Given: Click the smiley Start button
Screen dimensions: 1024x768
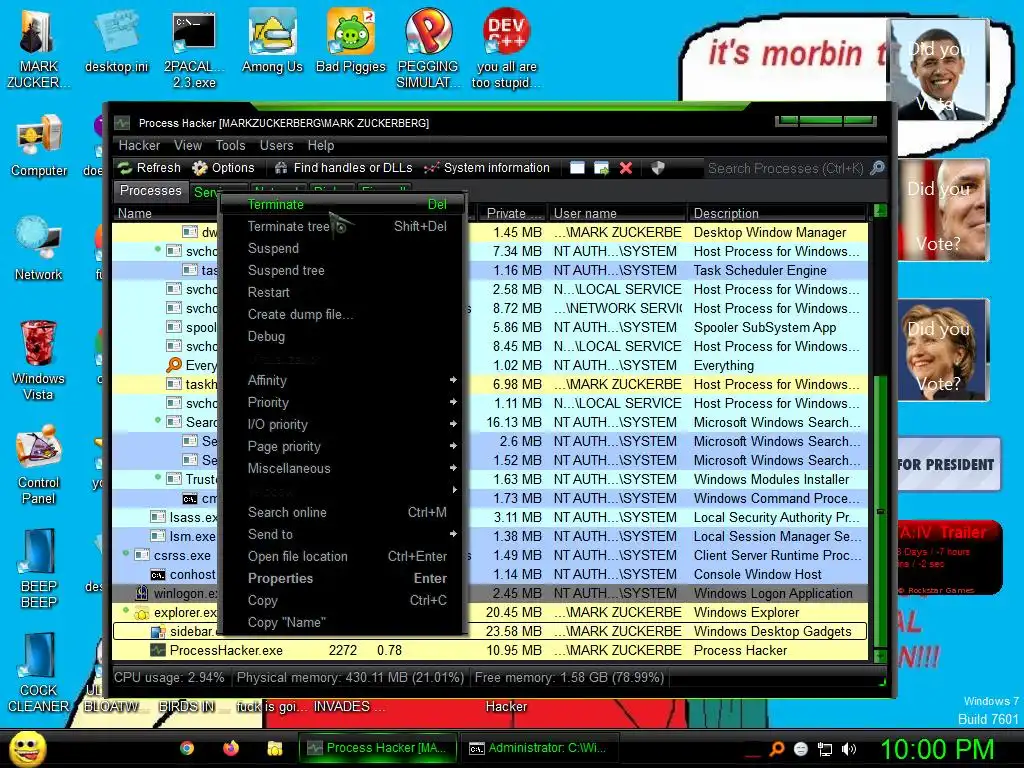Looking at the screenshot, I should [27, 748].
